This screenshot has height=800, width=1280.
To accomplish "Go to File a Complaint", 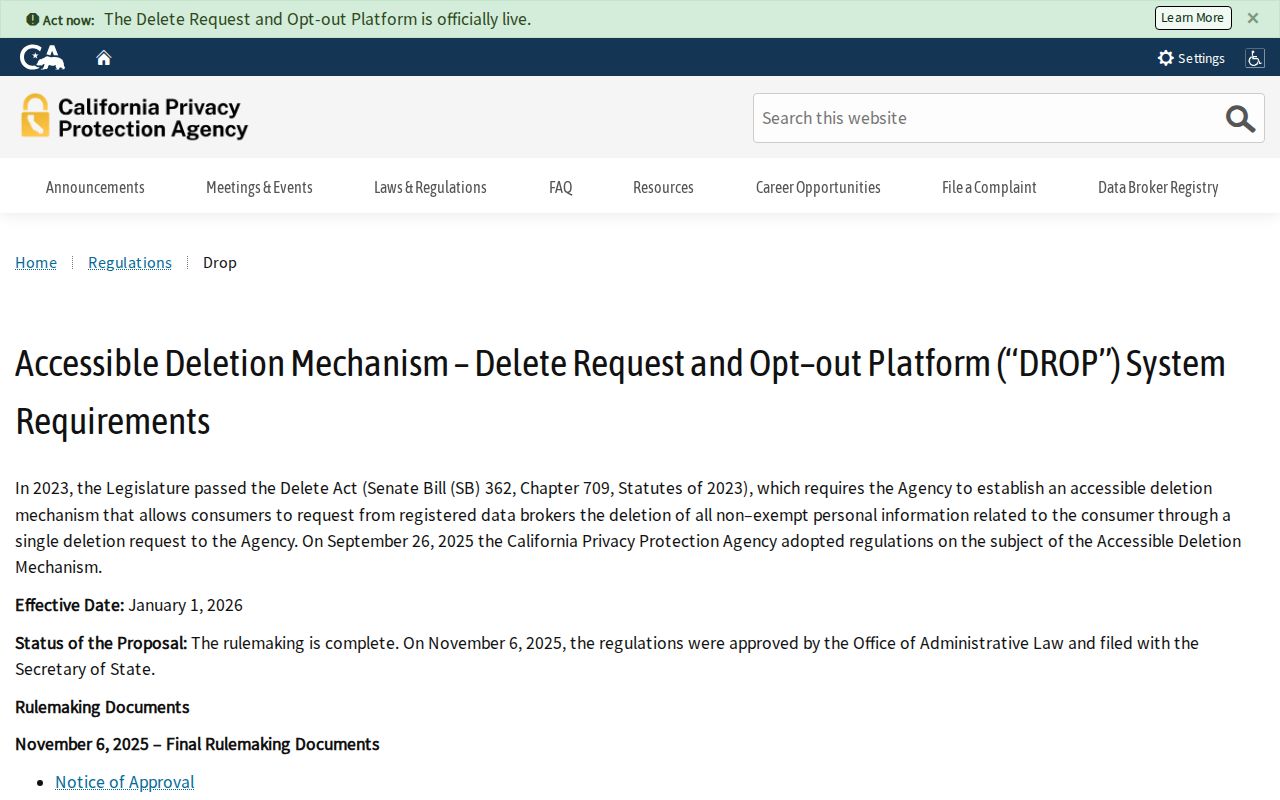I will pyautogui.click(x=989, y=187).
